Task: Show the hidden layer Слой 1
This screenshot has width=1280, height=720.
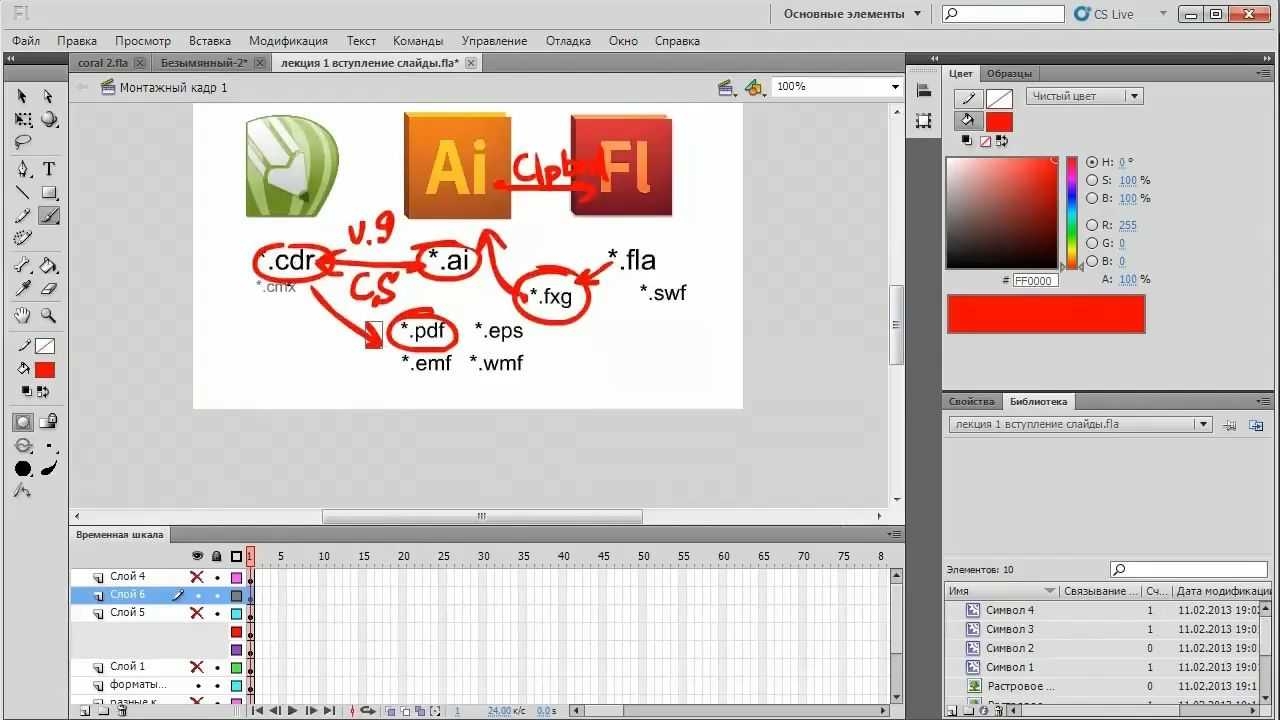Action: tap(197, 667)
